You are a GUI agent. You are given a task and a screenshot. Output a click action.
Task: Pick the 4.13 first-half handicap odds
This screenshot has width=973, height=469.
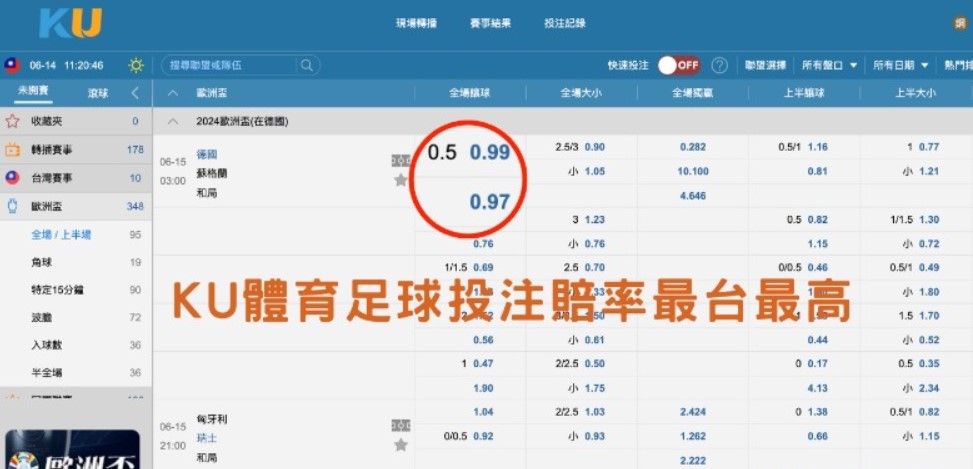(817, 388)
